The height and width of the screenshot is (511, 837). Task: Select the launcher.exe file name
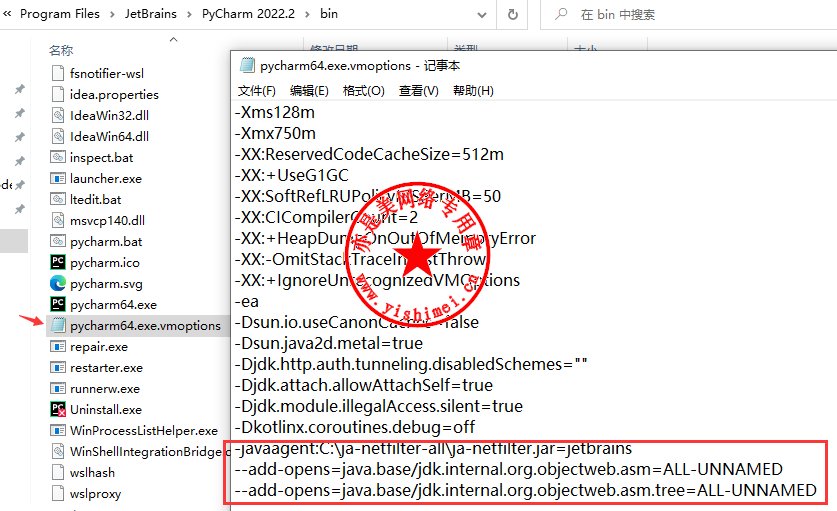click(106, 179)
